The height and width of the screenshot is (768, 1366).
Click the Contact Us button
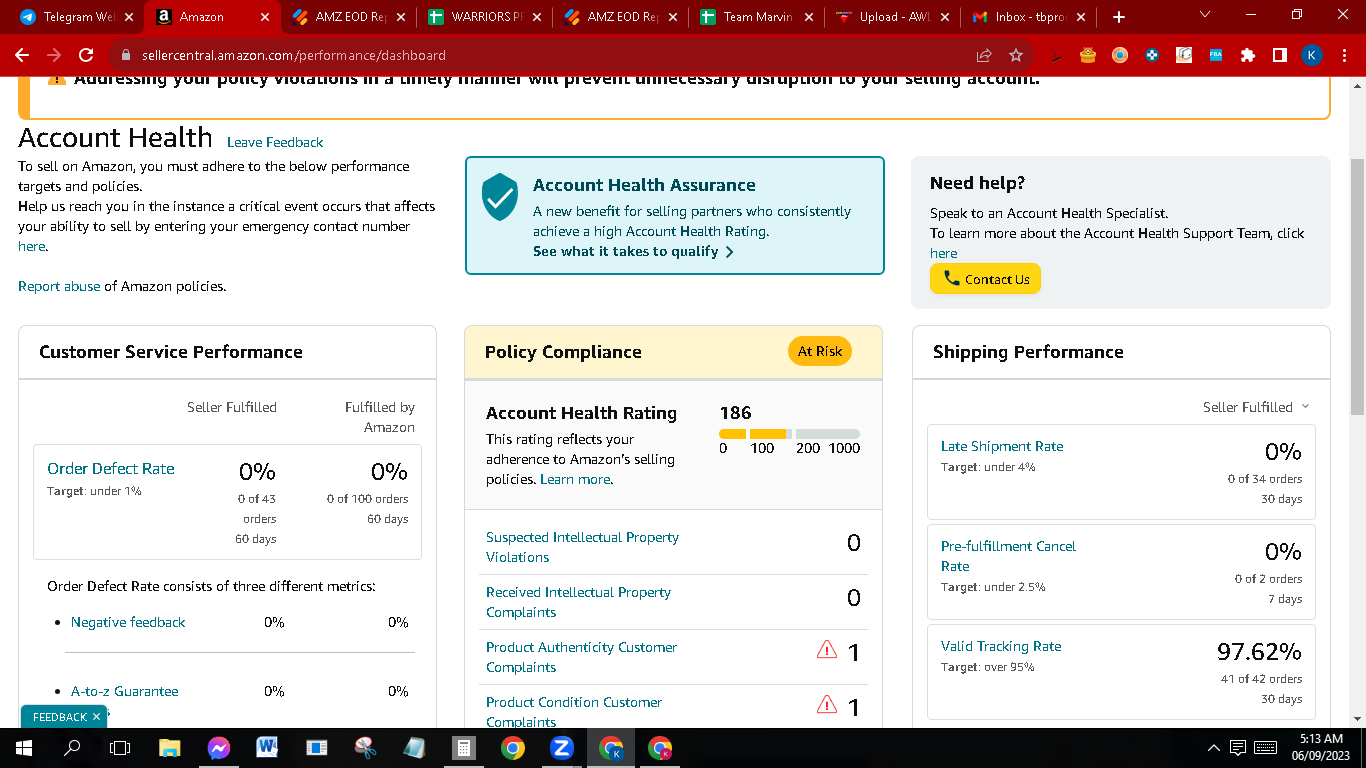click(x=985, y=279)
